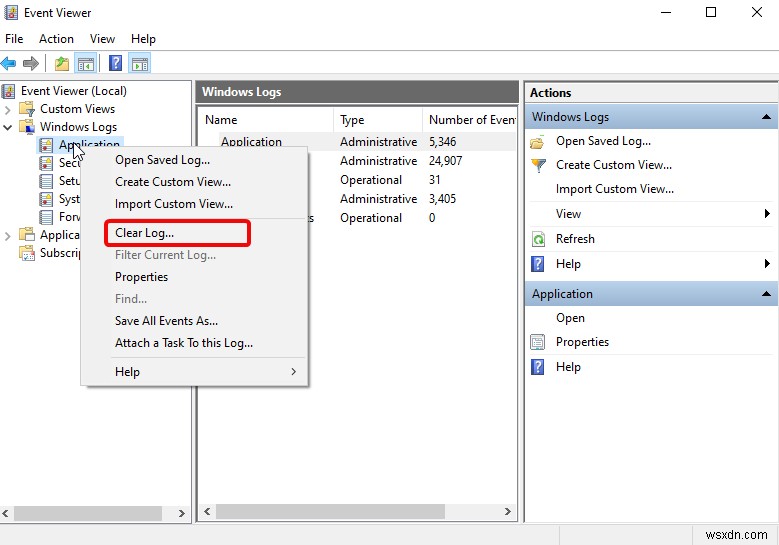Screen dimensions: 779x545
Task: Click the Type column header
Action: (379, 120)
